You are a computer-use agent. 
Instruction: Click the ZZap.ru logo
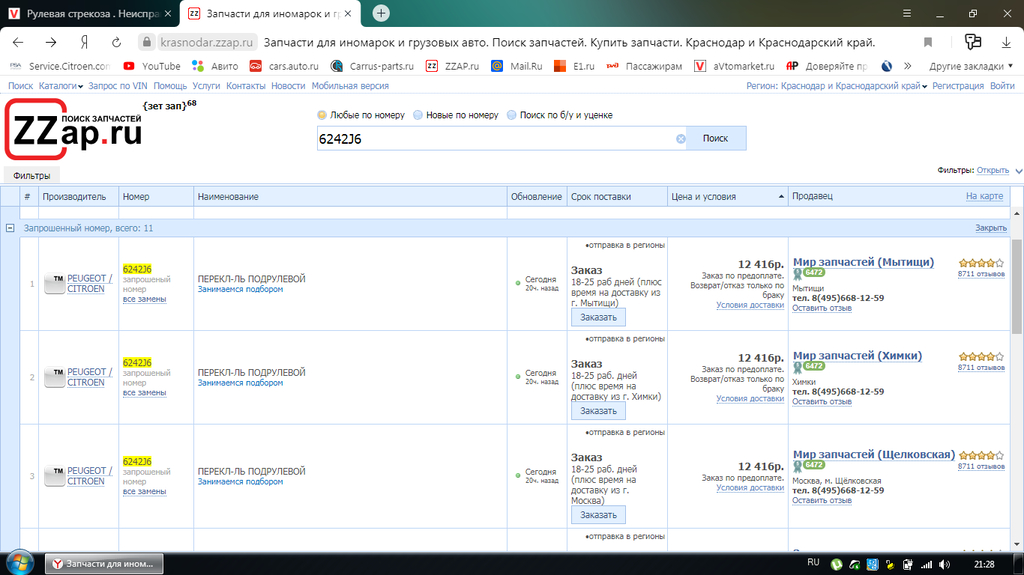(73, 129)
